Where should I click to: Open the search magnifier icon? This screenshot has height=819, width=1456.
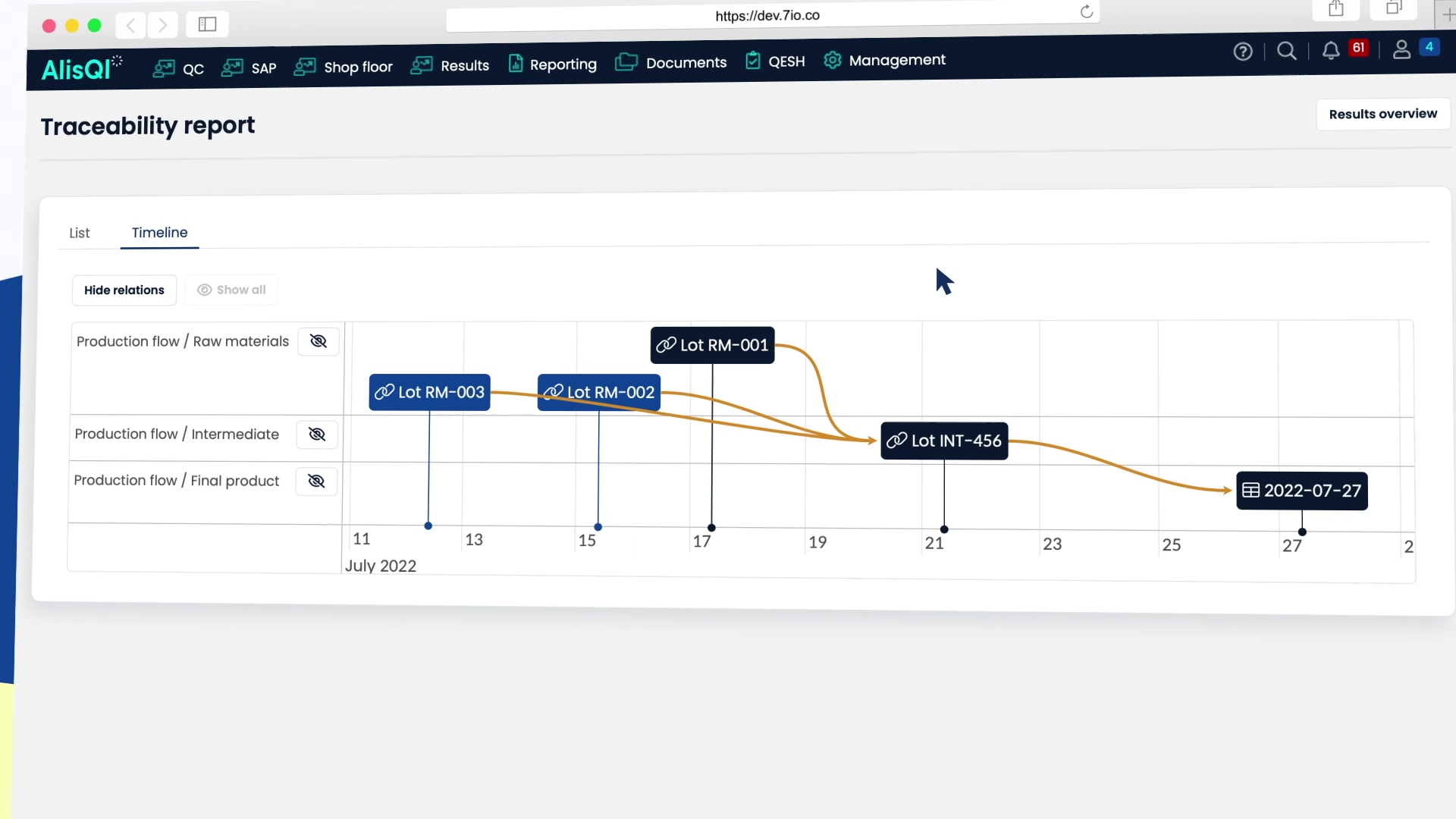1287,51
